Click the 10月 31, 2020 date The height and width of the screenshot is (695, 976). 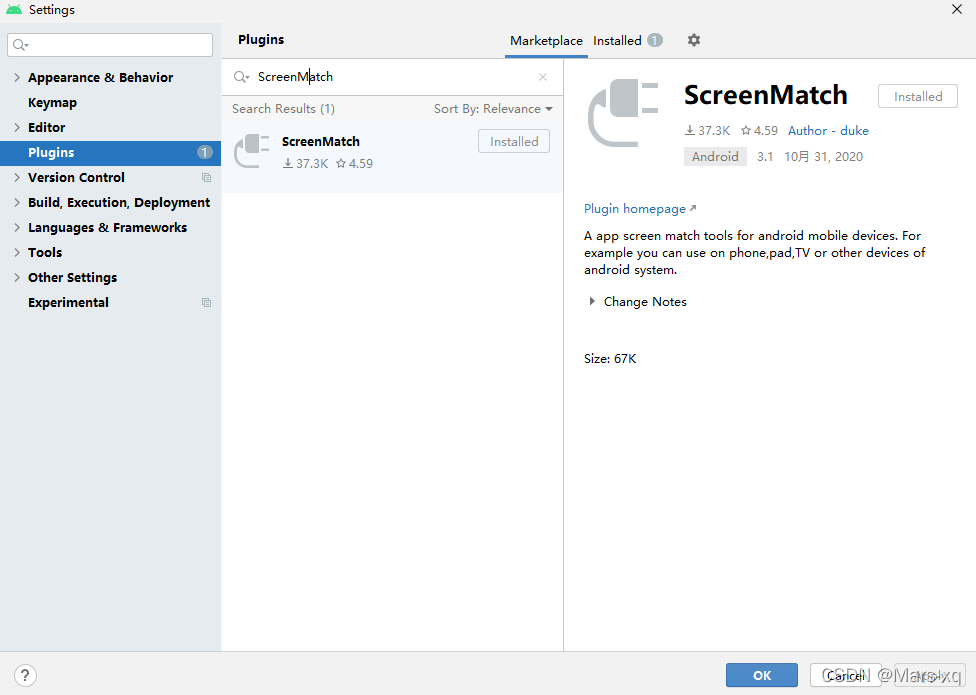(x=824, y=157)
